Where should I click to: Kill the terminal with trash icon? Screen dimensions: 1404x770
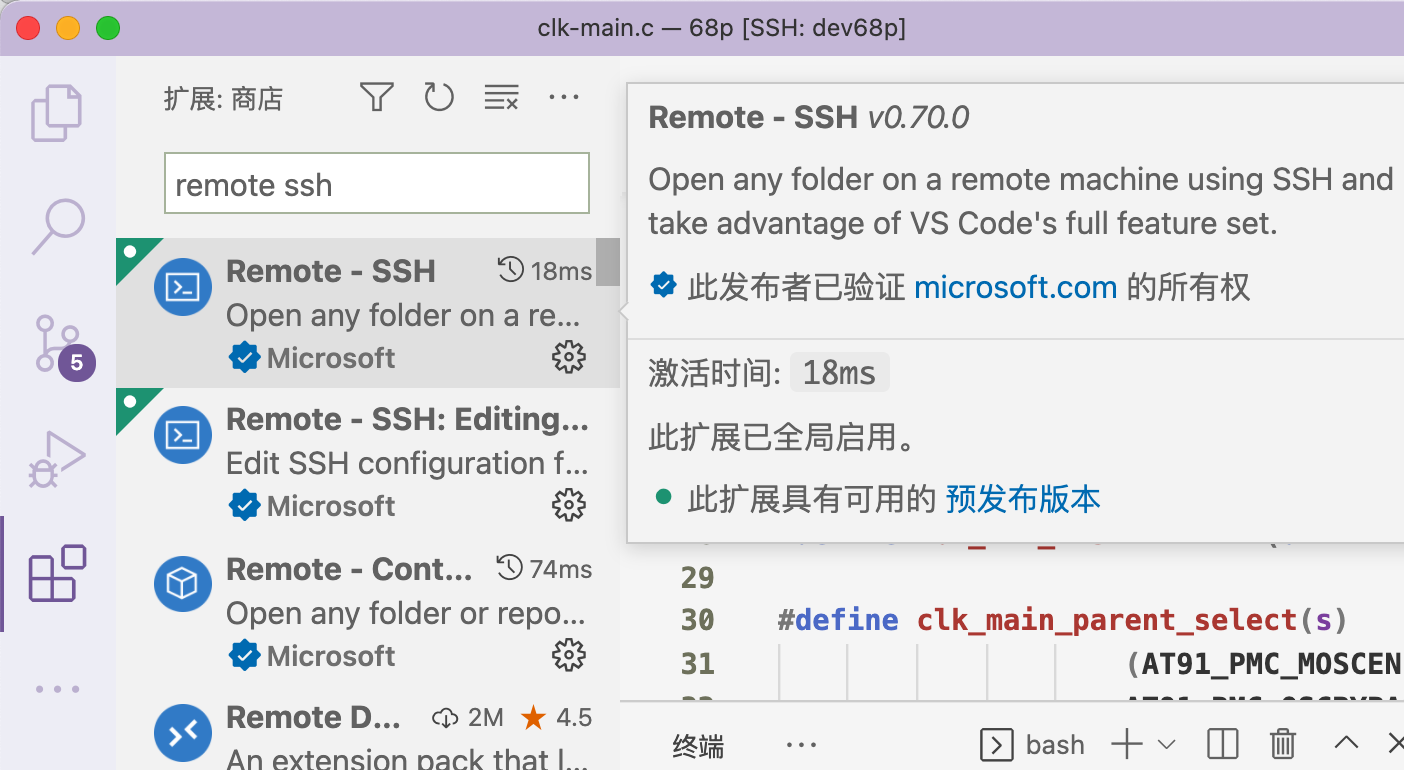(x=1283, y=744)
